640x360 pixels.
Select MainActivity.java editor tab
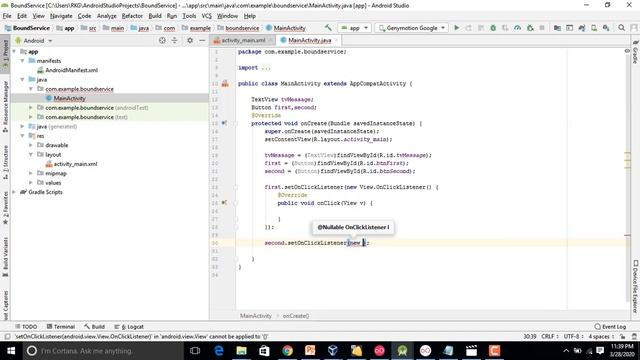pos(309,40)
